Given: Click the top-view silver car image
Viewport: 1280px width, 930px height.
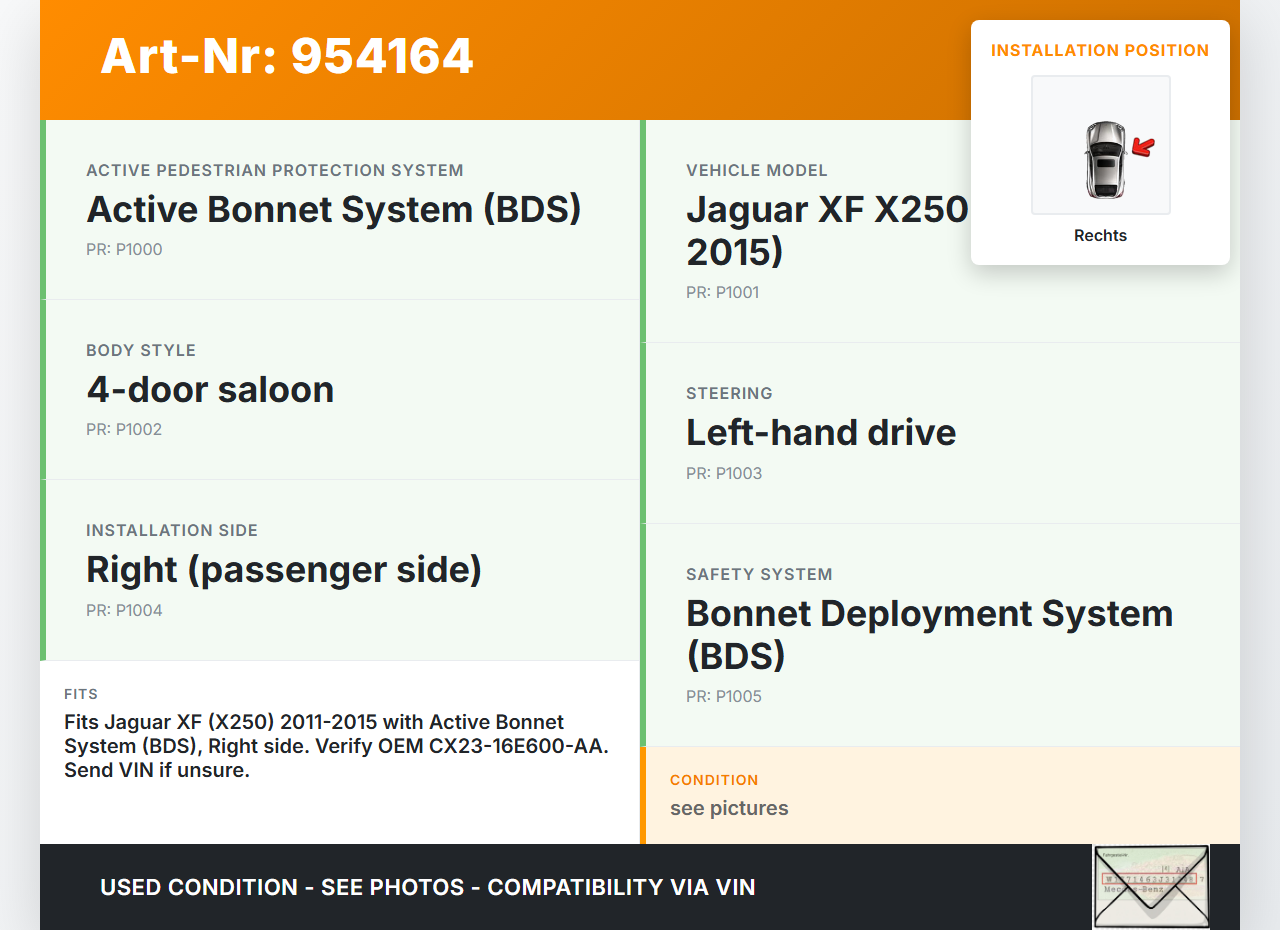Looking at the screenshot, I should pos(1104,159).
